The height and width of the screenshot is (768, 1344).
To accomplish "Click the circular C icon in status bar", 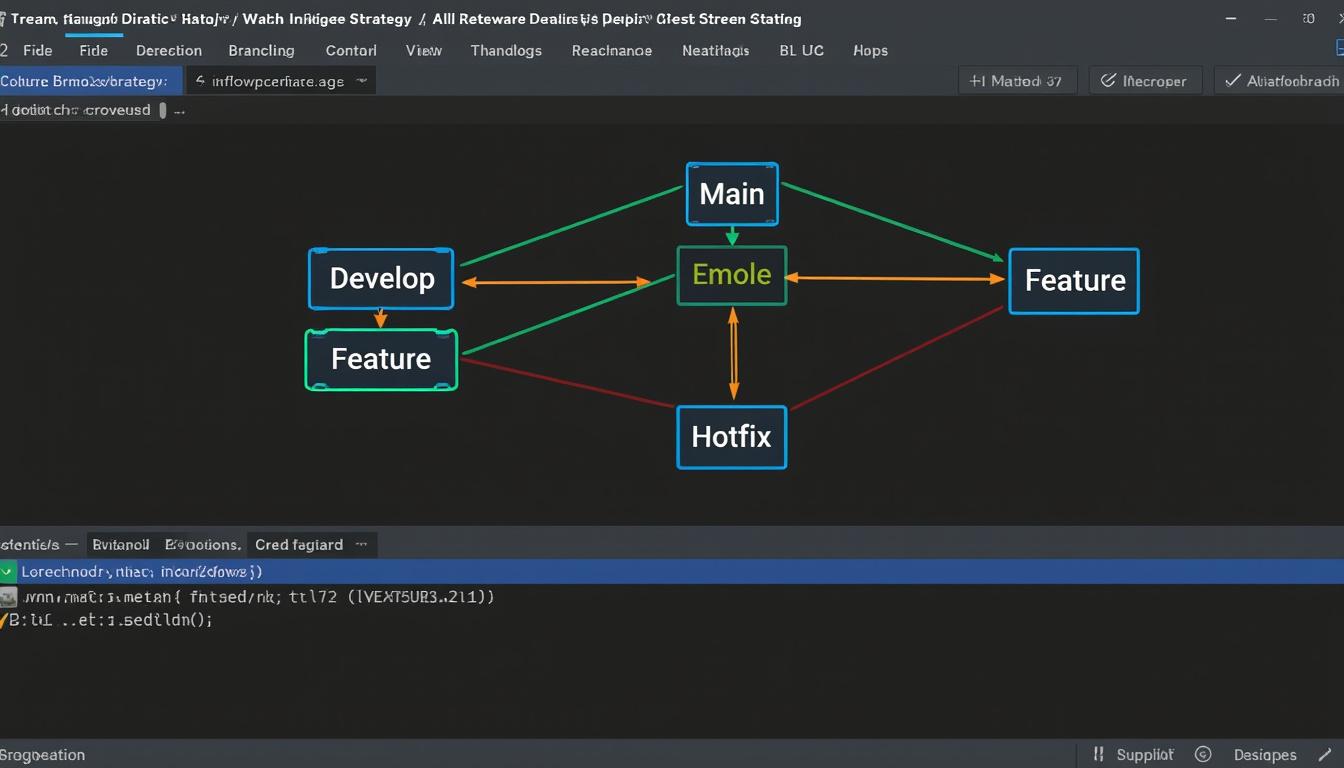I will [1203, 755].
